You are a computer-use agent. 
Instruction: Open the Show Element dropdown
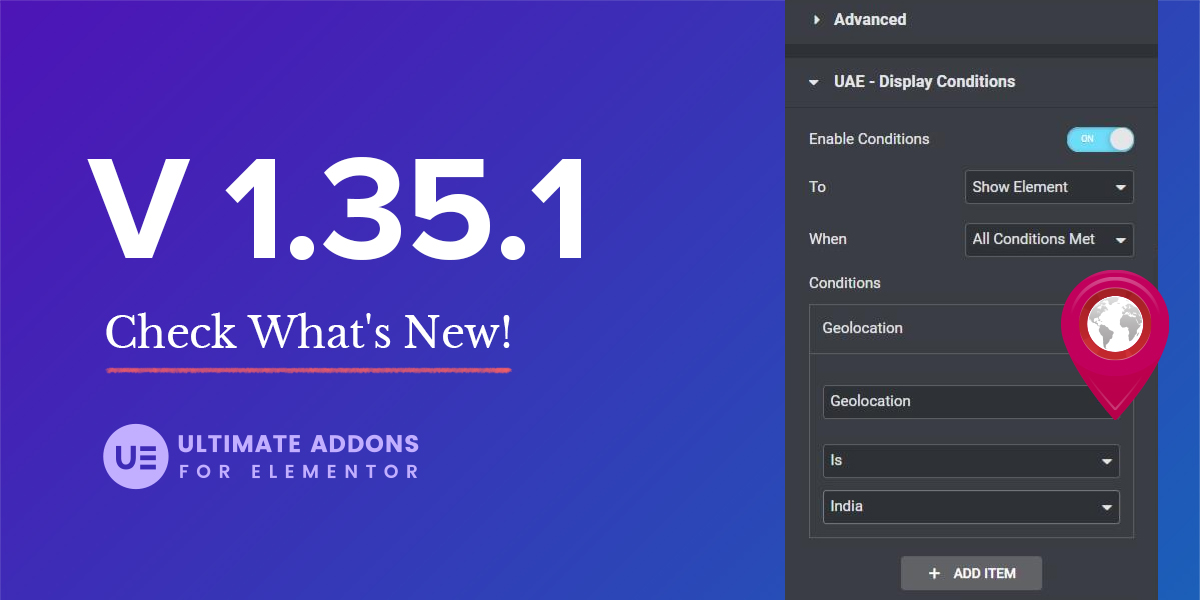coord(1048,187)
